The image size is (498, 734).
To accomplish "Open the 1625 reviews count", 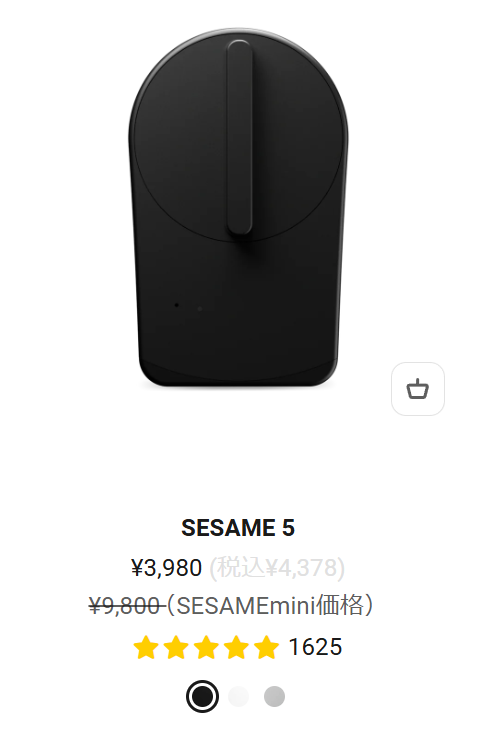I will (x=315, y=647).
